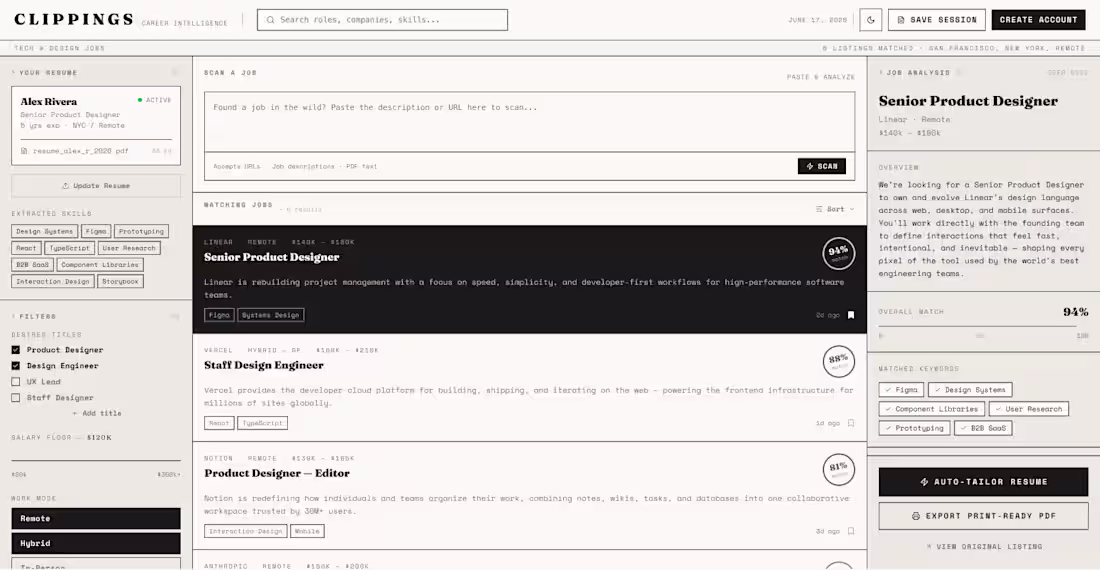The width and height of the screenshot is (1100, 570).
Task: Toggle the User Research matched keyword
Action: tap(1029, 409)
